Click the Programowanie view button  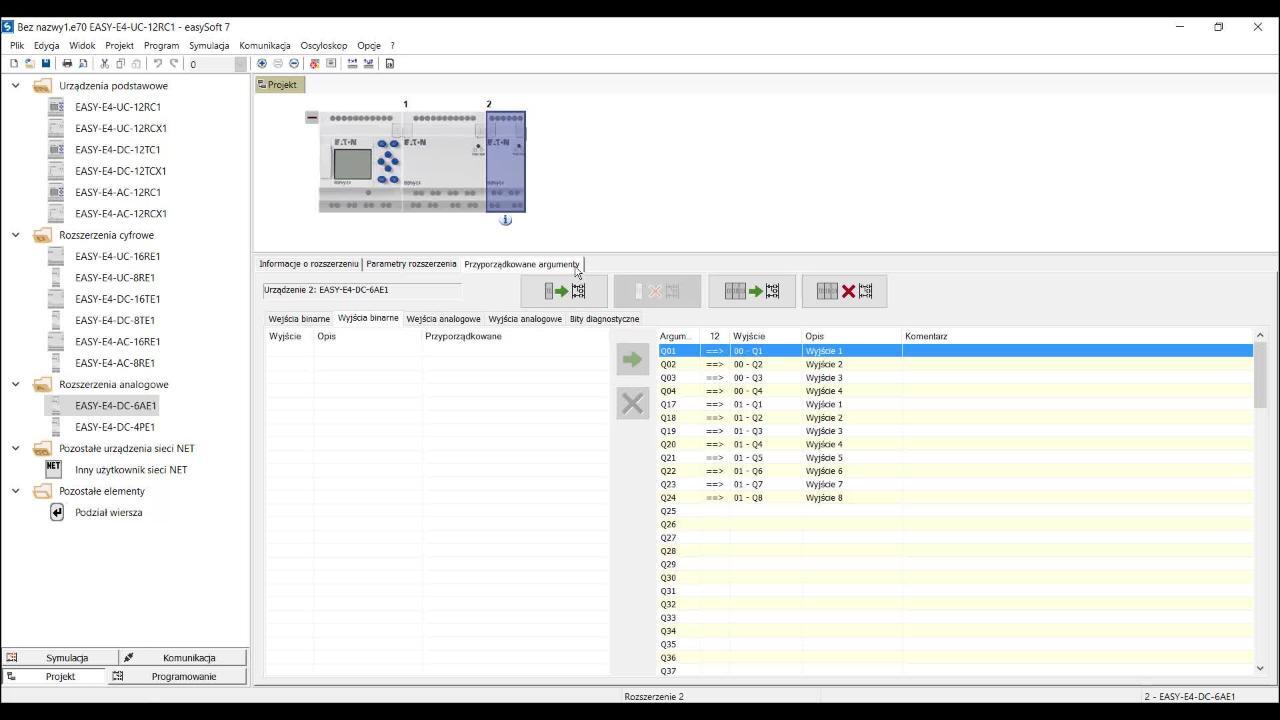pyautogui.click(x=183, y=677)
